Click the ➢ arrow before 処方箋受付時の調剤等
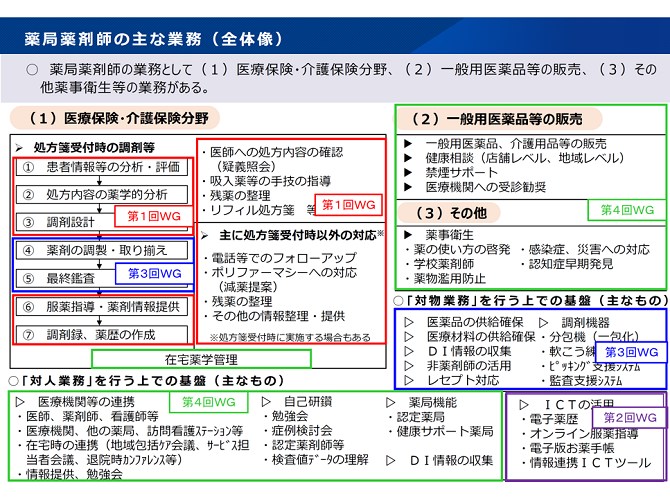Image resolution: width=670 pixels, height=500 pixels. (x=19, y=146)
